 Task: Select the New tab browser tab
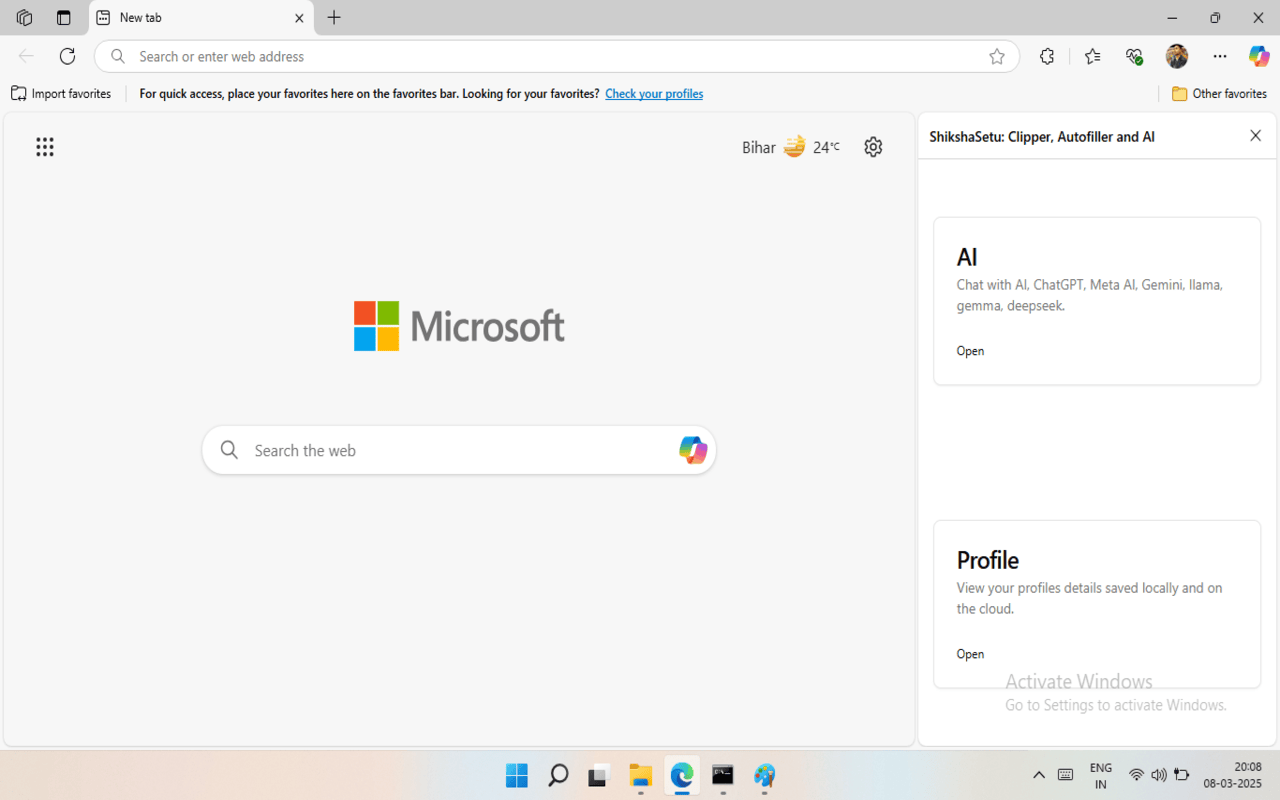pyautogui.click(x=200, y=18)
